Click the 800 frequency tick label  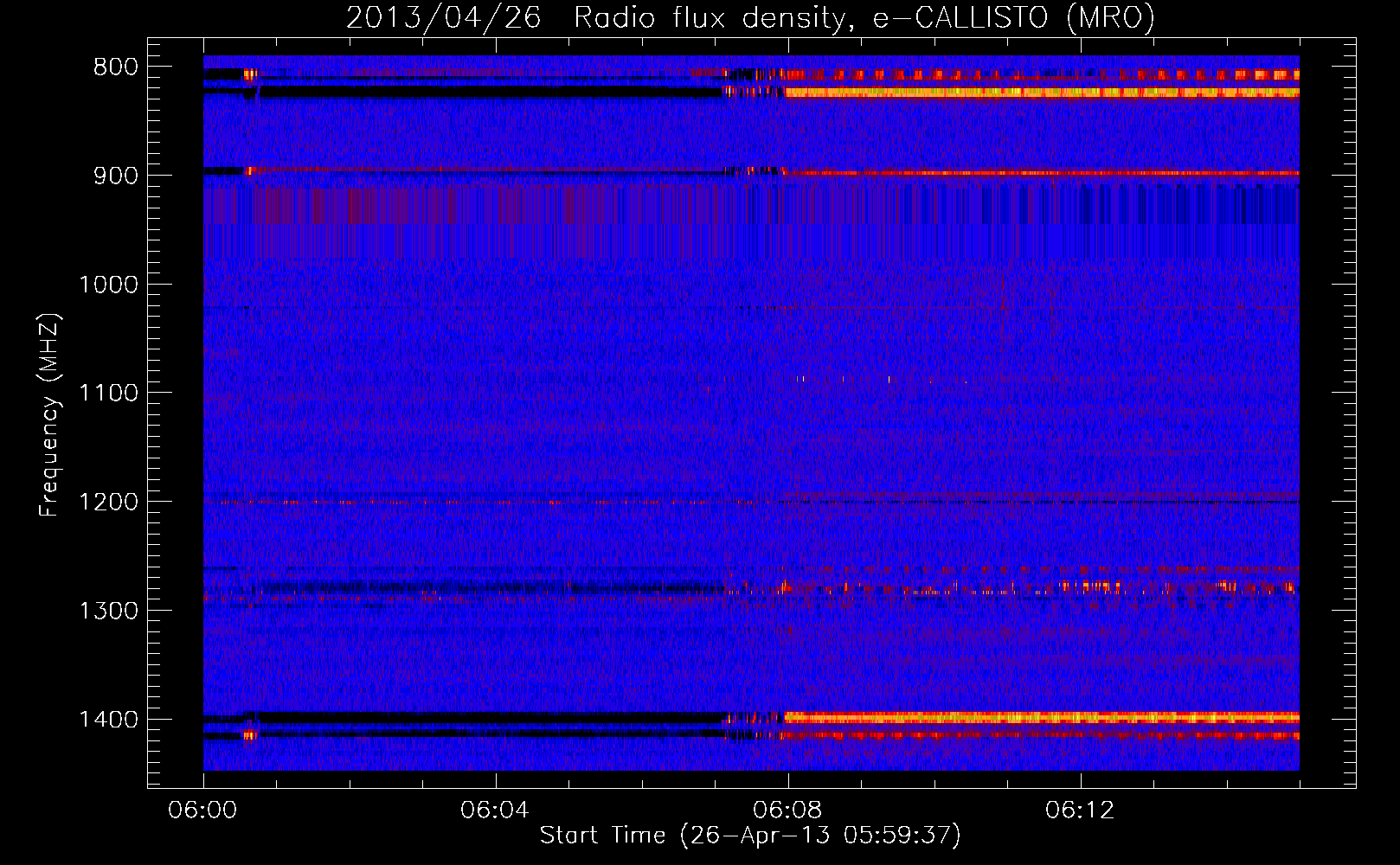click(116, 67)
